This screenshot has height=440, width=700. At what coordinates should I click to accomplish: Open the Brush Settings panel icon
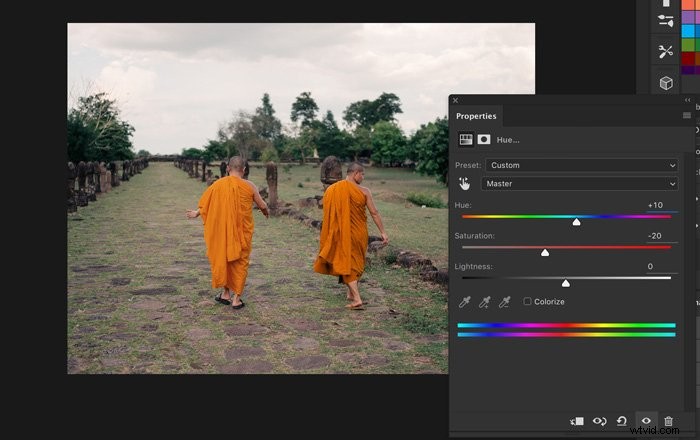click(666, 21)
